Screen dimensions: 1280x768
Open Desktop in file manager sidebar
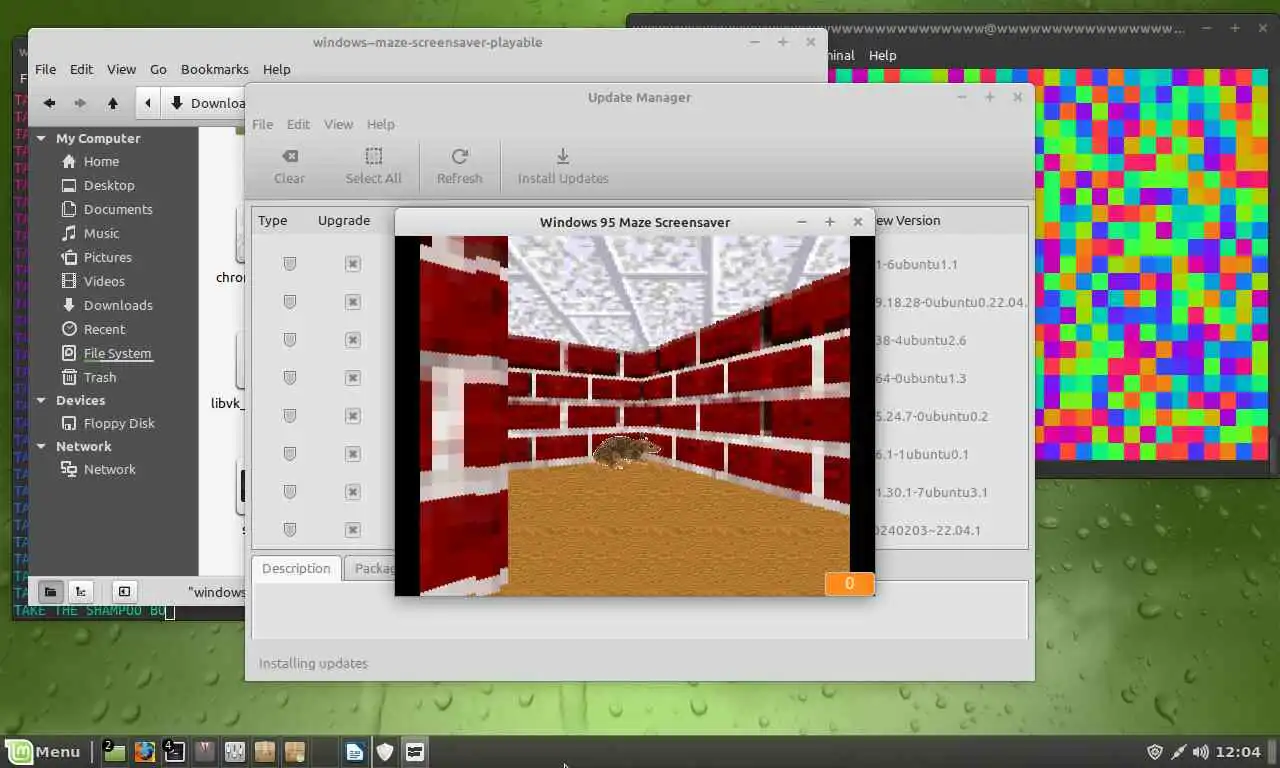point(109,185)
